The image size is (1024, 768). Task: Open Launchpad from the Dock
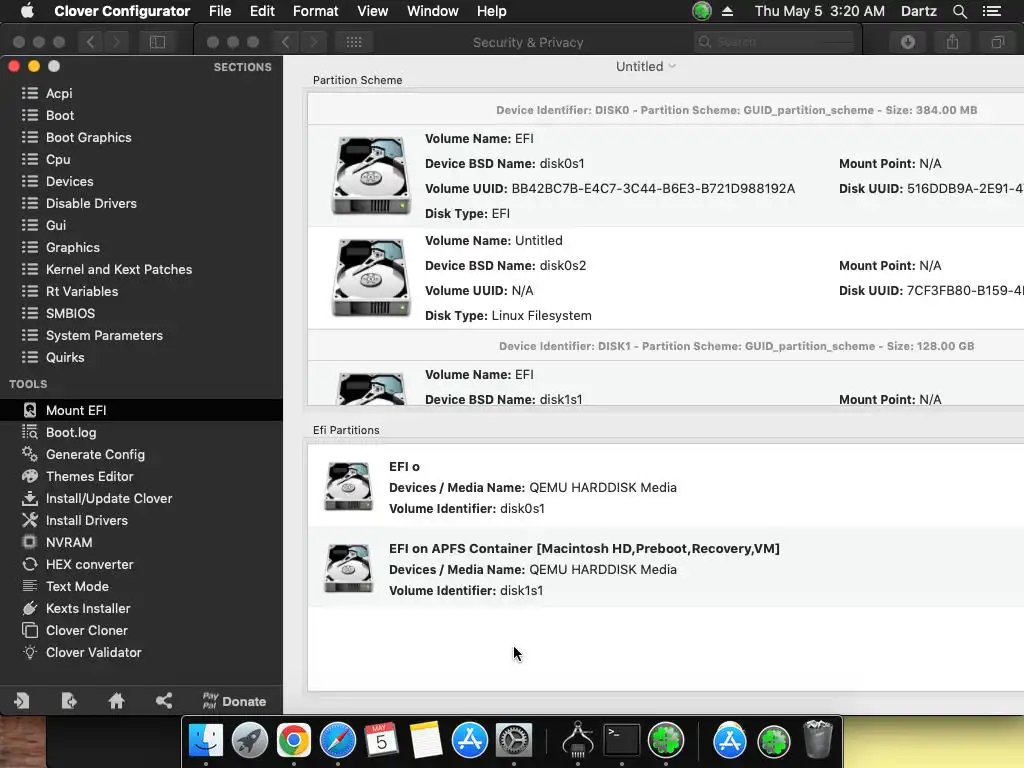coord(249,740)
